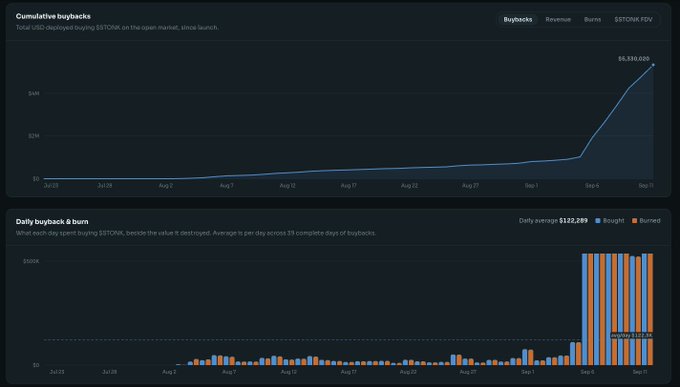Click Jul 23 on the daily chart axis
The width and height of the screenshot is (680, 387).
[x=57, y=372]
